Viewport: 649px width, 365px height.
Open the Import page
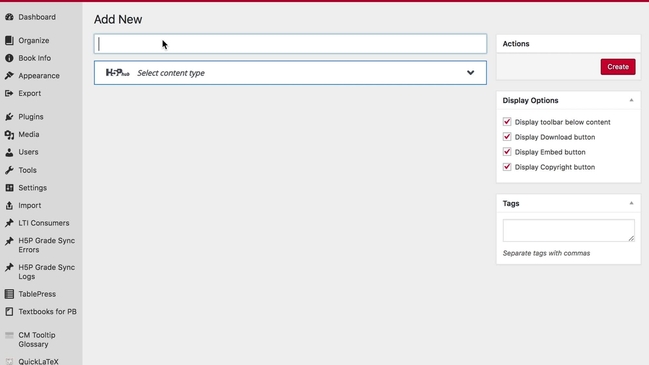click(x=29, y=205)
